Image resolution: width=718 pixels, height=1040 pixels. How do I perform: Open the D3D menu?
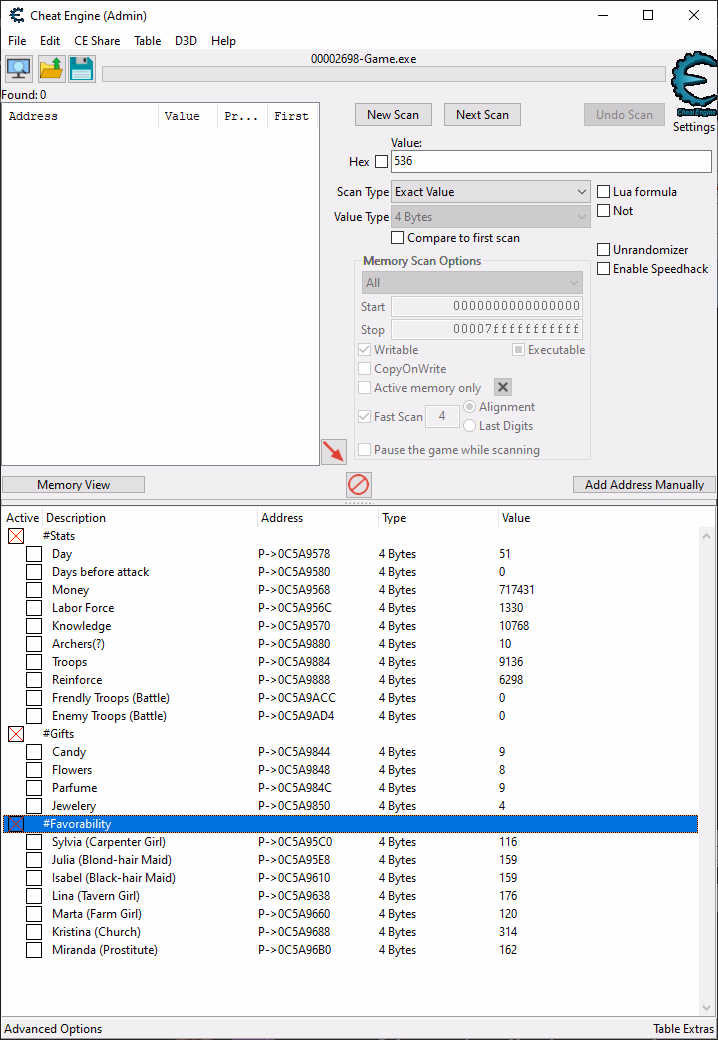click(x=186, y=40)
